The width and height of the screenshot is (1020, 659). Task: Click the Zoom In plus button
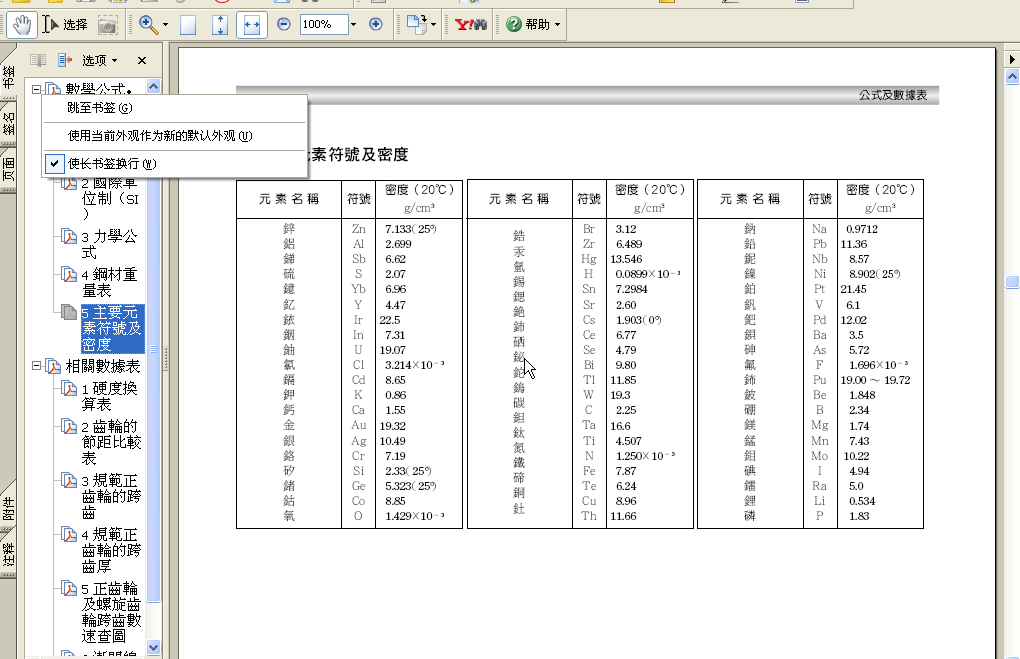375,24
